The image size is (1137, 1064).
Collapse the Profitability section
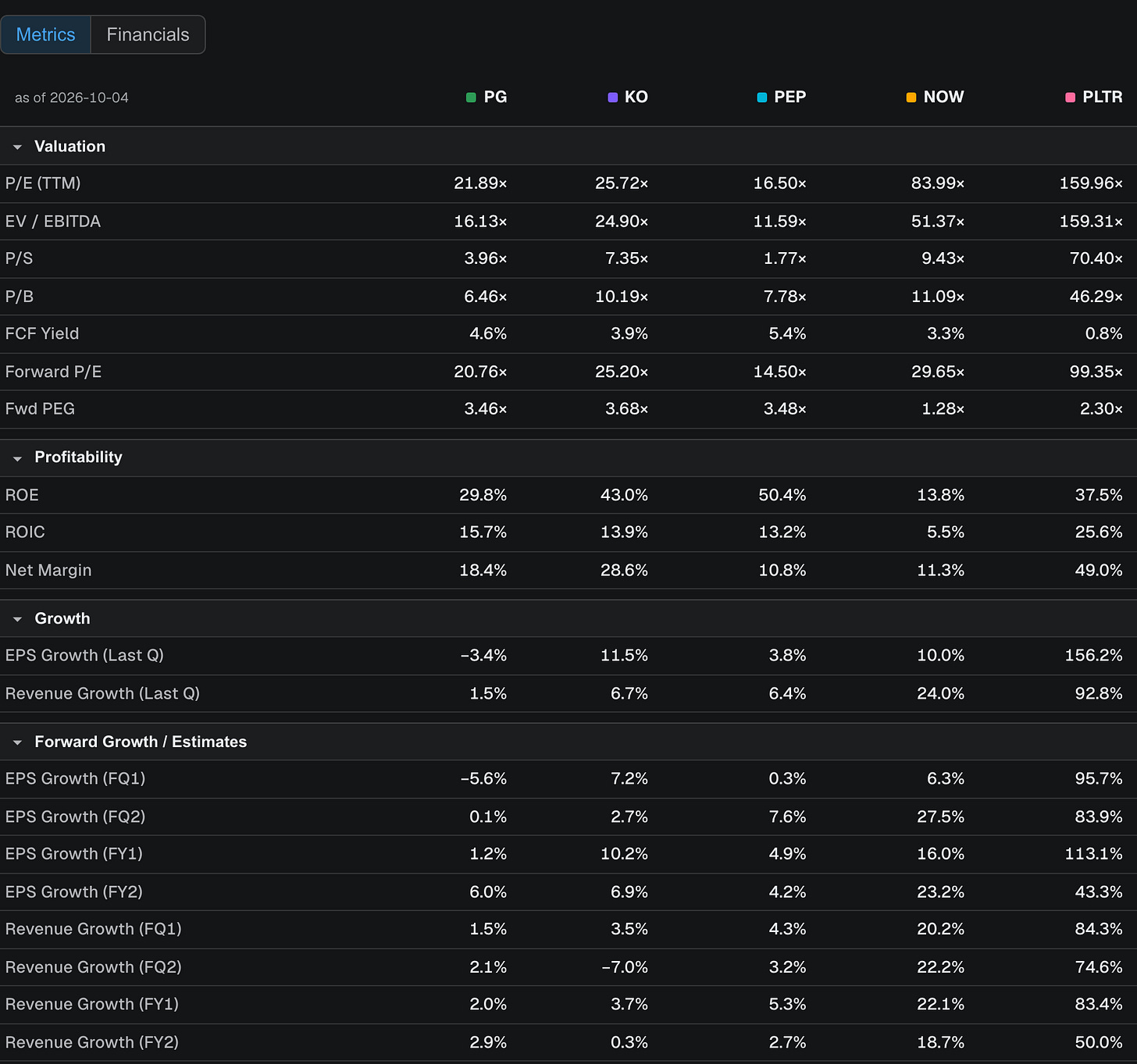pos(17,458)
